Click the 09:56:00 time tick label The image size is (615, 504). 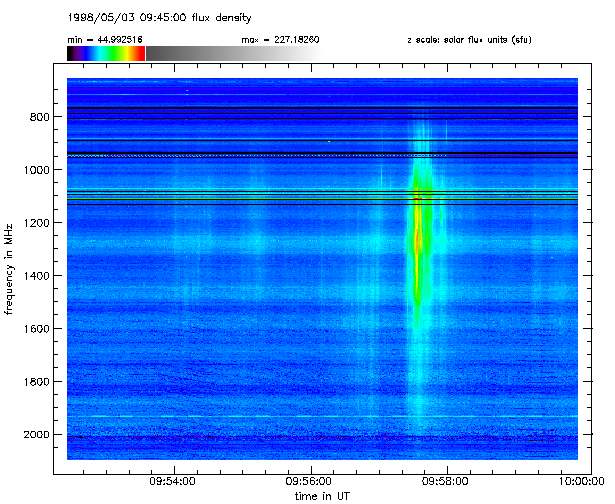click(x=309, y=481)
